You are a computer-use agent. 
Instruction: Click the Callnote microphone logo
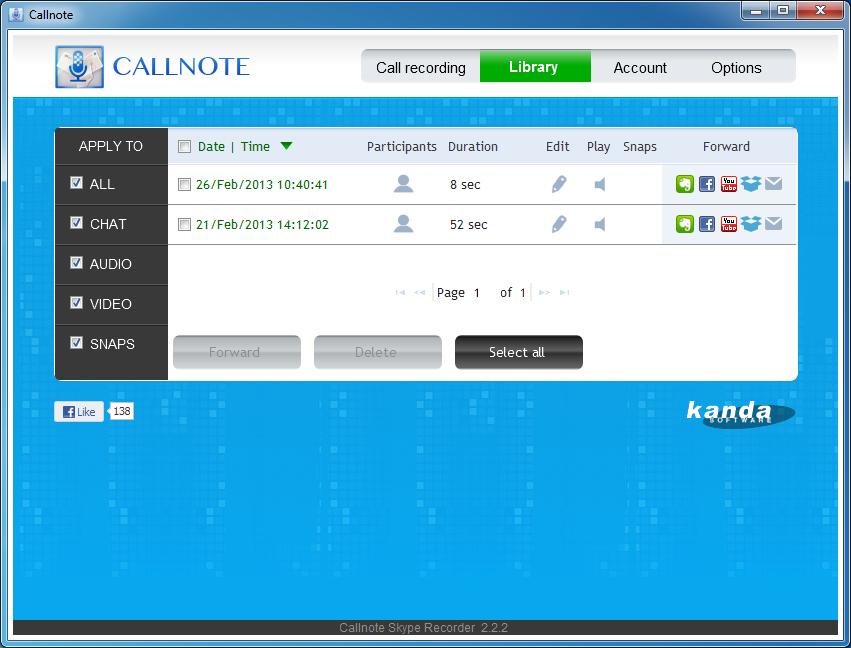(x=79, y=67)
